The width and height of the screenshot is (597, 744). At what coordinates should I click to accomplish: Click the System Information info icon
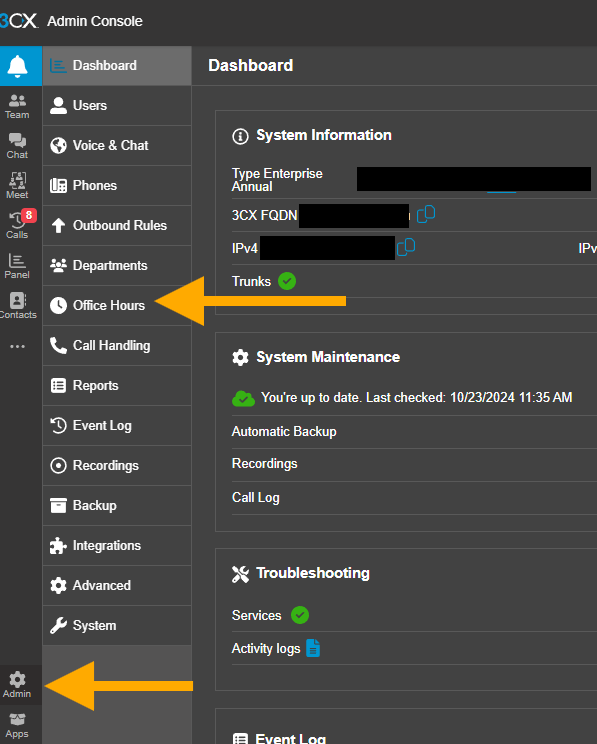pos(240,136)
